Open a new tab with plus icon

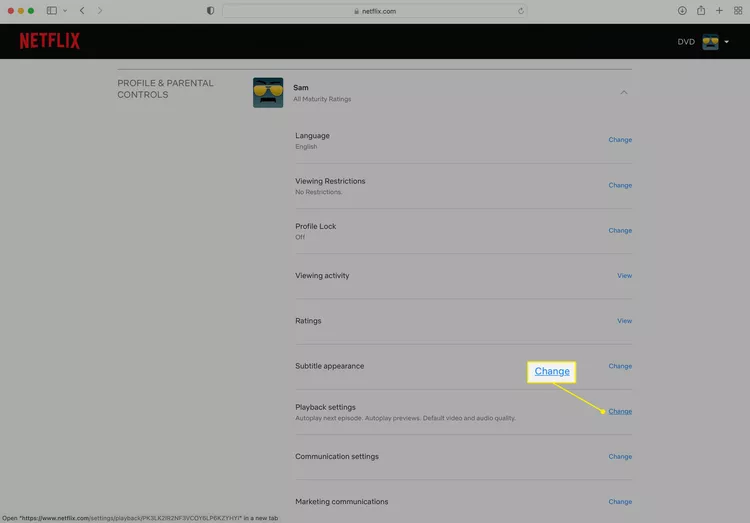(719, 10)
